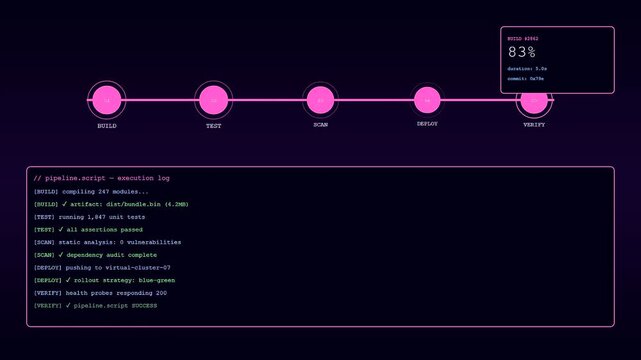Select log line 'rollout strategy: blue-green'

click(104, 280)
